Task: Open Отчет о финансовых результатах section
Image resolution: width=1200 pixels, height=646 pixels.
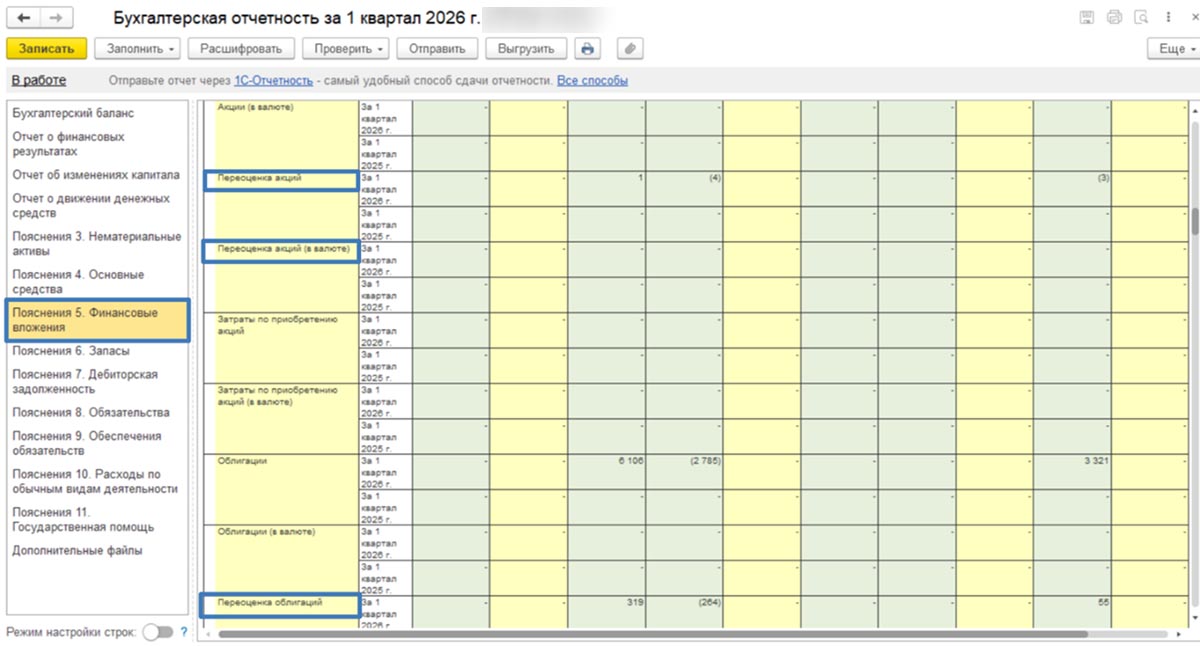Action: [x=68, y=144]
